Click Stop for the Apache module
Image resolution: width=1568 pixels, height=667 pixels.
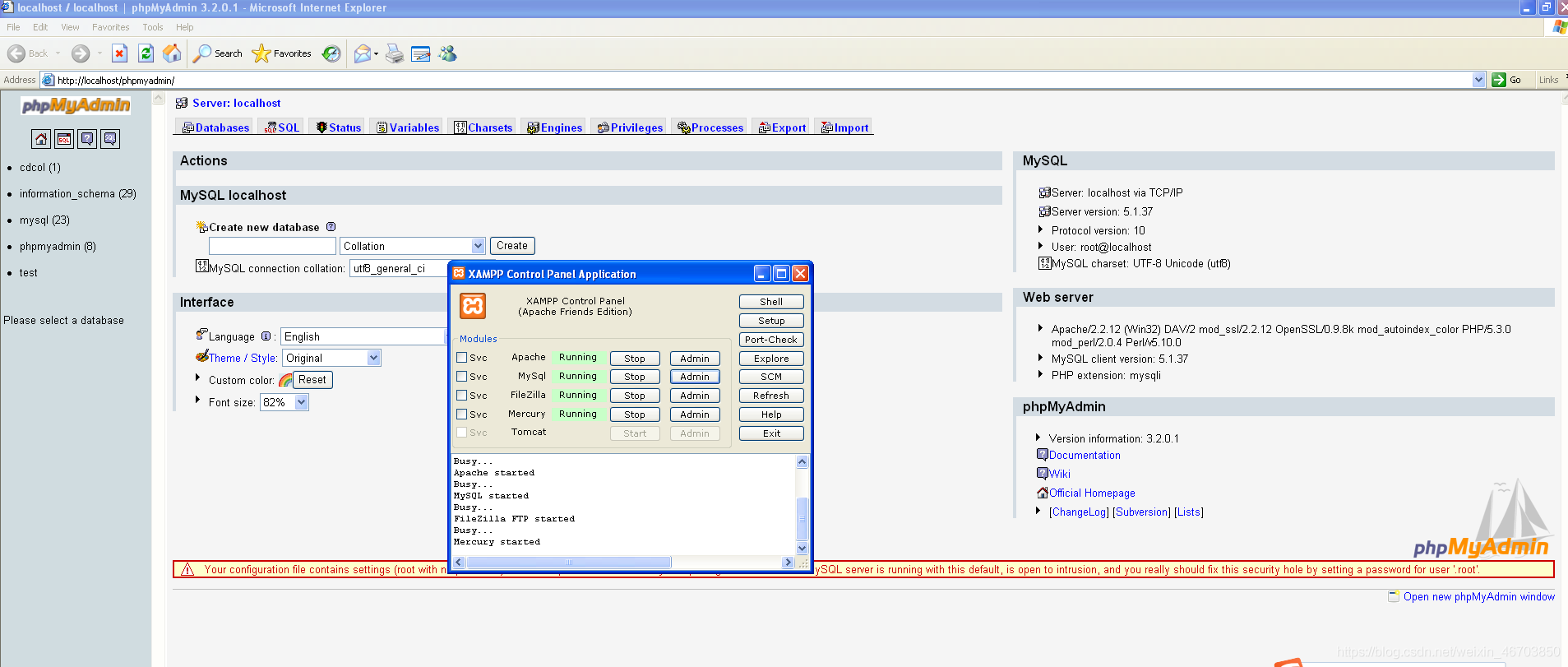[x=635, y=359]
